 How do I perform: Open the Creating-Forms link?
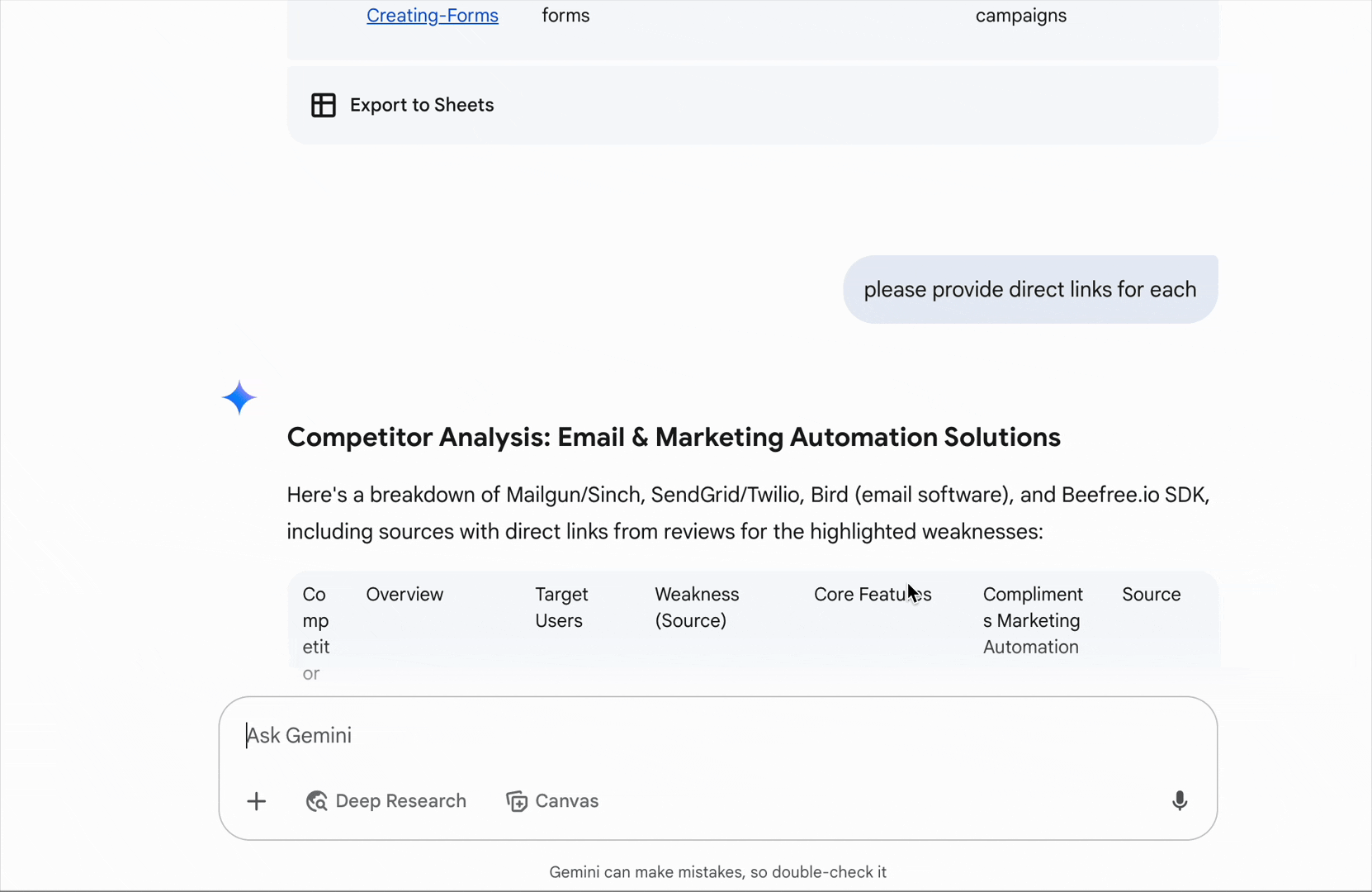pyautogui.click(x=432, y=16)
